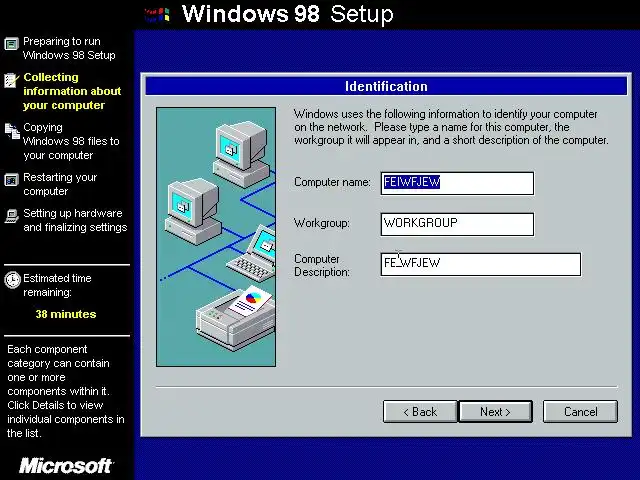Click 'Restarting your computer' step text
640x480 pixels.
[x=60, y=184]
